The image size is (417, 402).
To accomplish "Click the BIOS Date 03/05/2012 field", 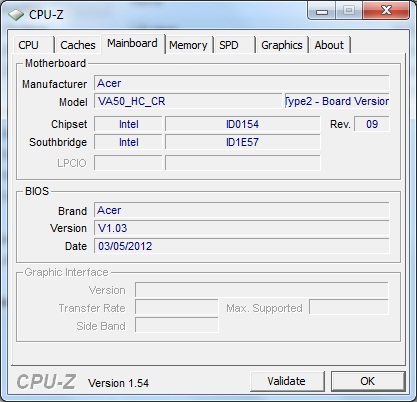I will tap(242, 246).
